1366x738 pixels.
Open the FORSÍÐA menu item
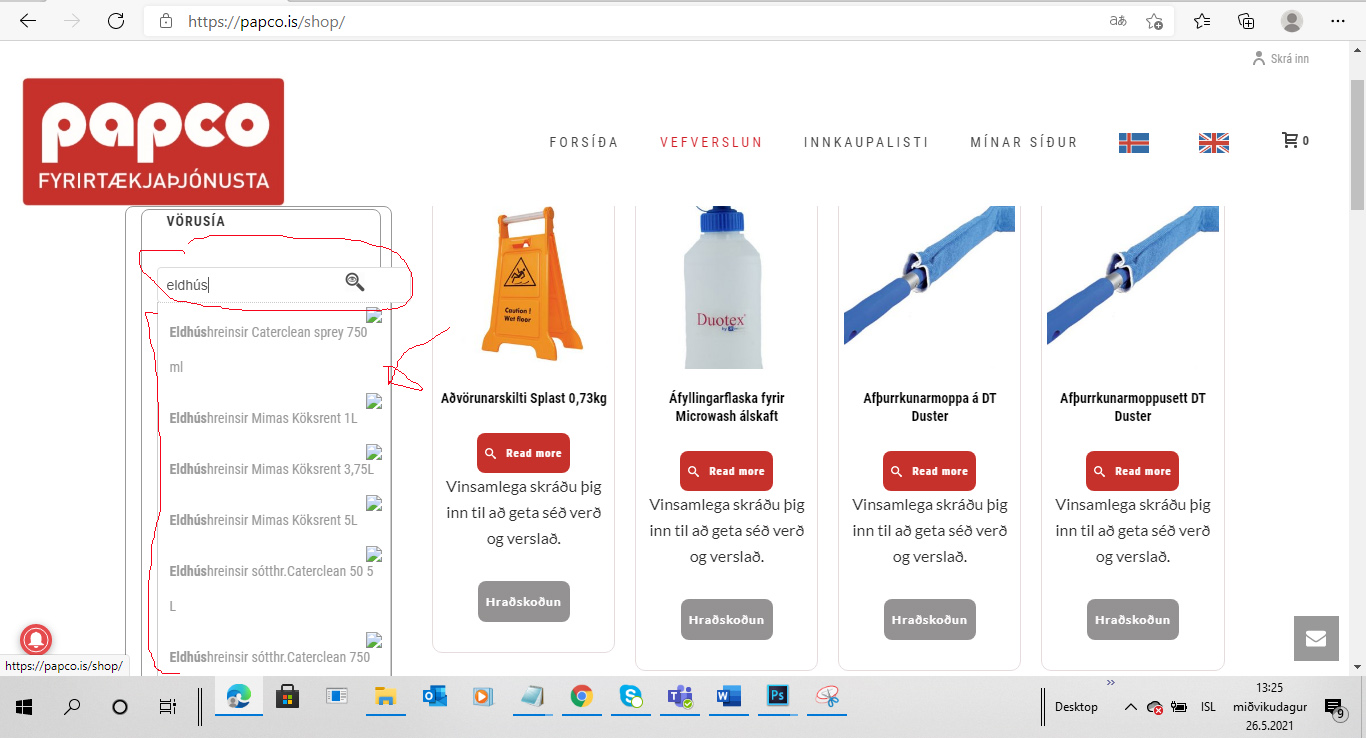coord(584,142)
